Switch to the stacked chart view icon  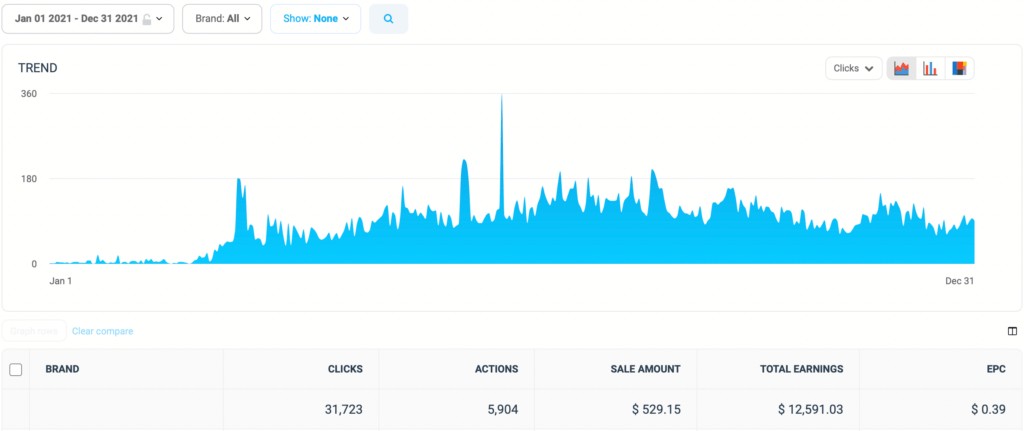pyautogui.click(x=959, y=68)
